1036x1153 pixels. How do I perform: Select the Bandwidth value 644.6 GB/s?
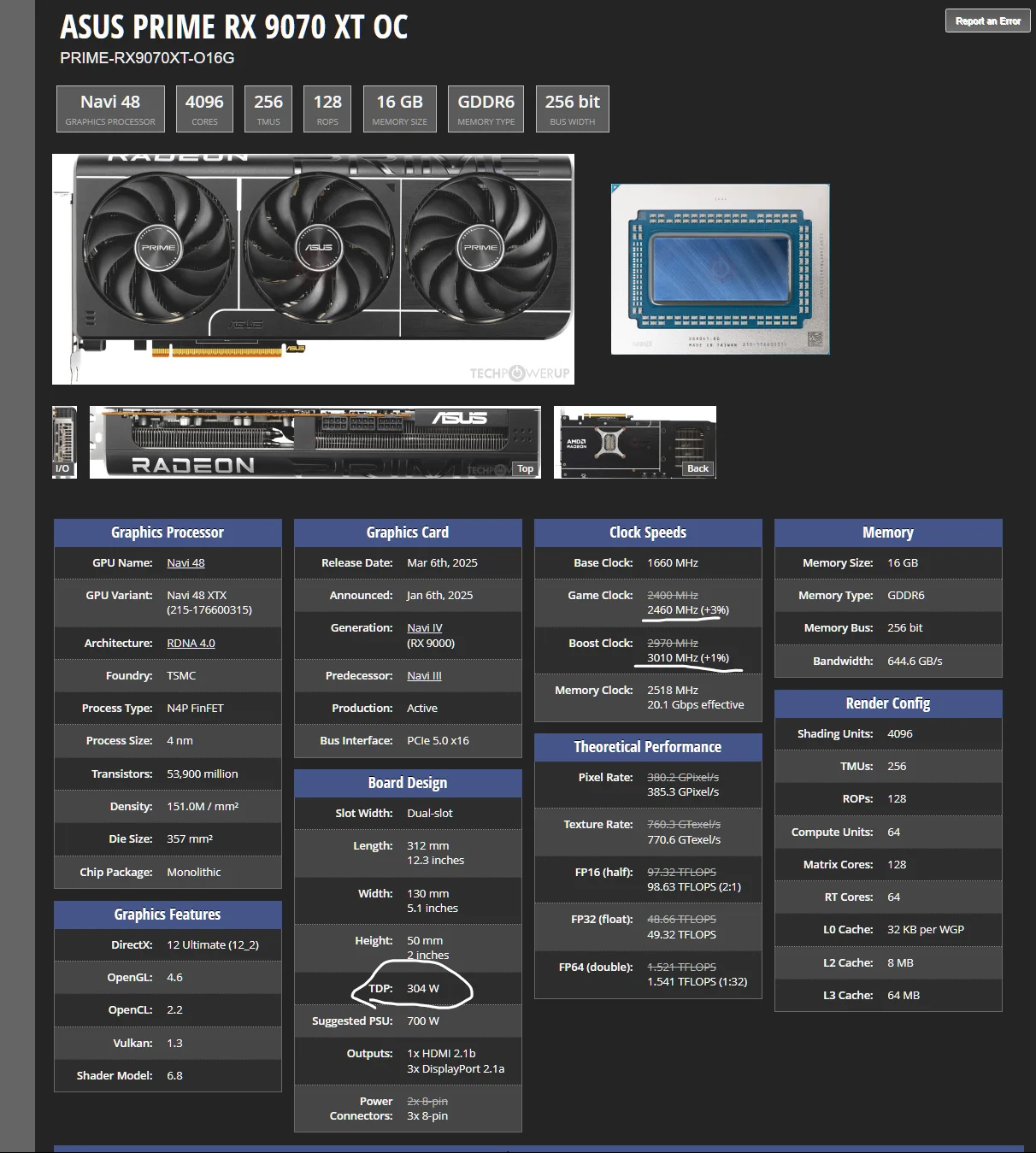[915, 661]
